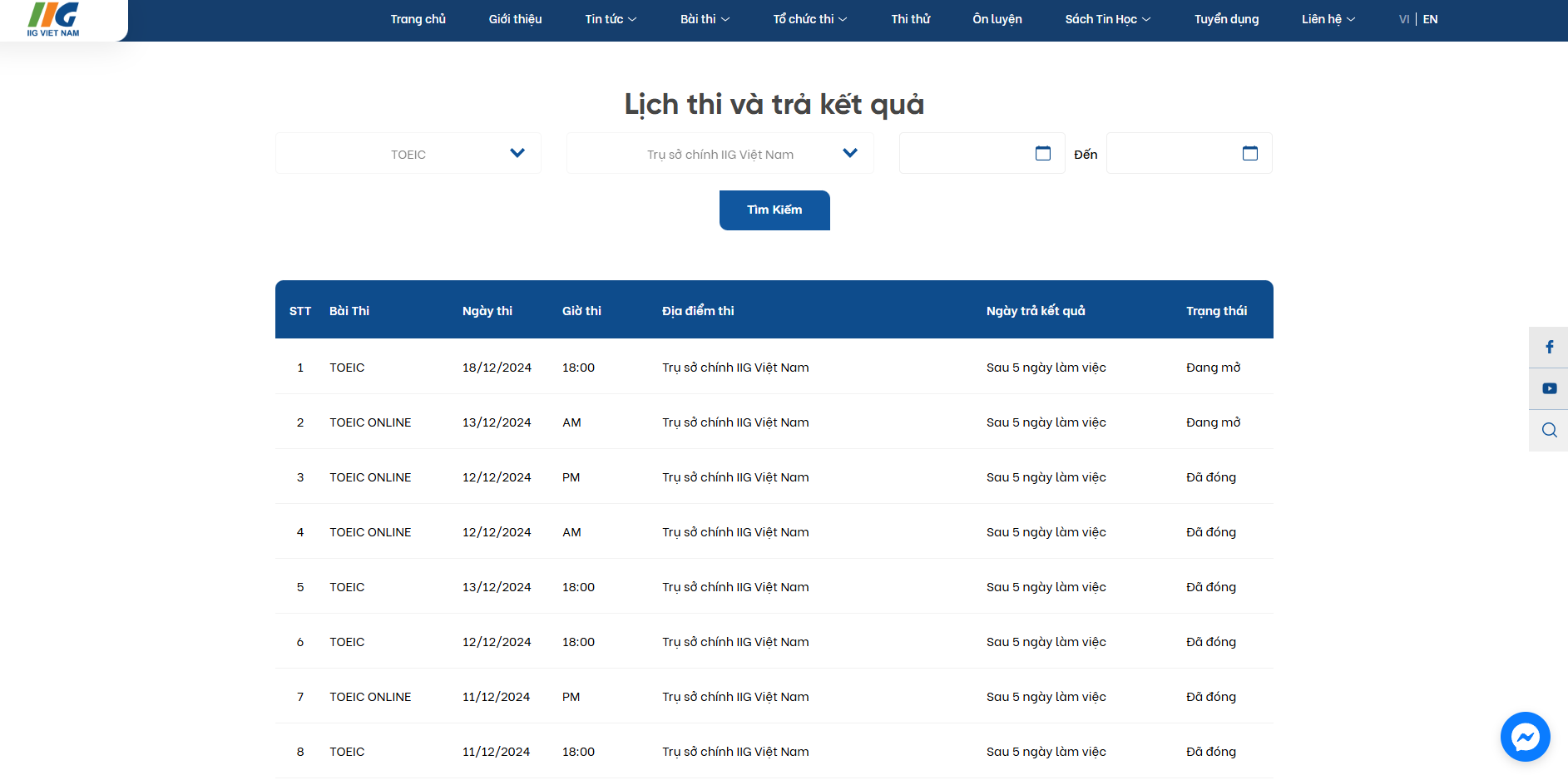
Task: Open the Ôn luyện page
Action: pyautogui.click(x=997, y=19)
